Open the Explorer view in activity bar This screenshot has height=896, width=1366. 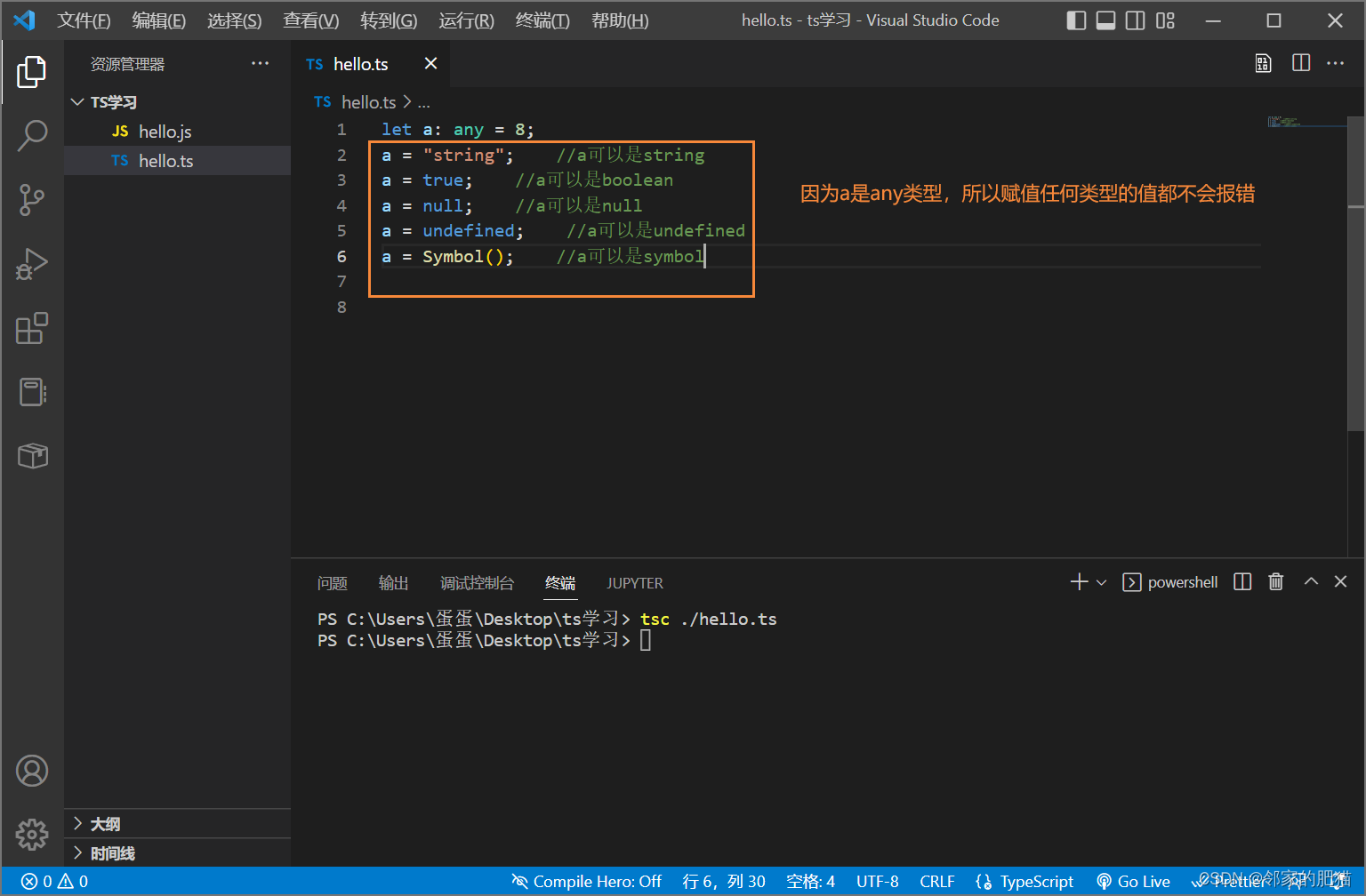(32, 71)
